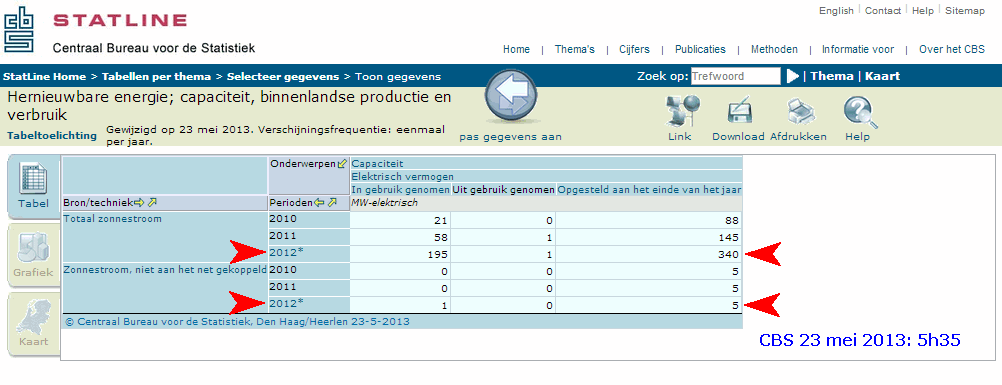Viewport: 1002px width, 385px height.
Task: Click the value 21 cell
Action: tap(400, 221)
